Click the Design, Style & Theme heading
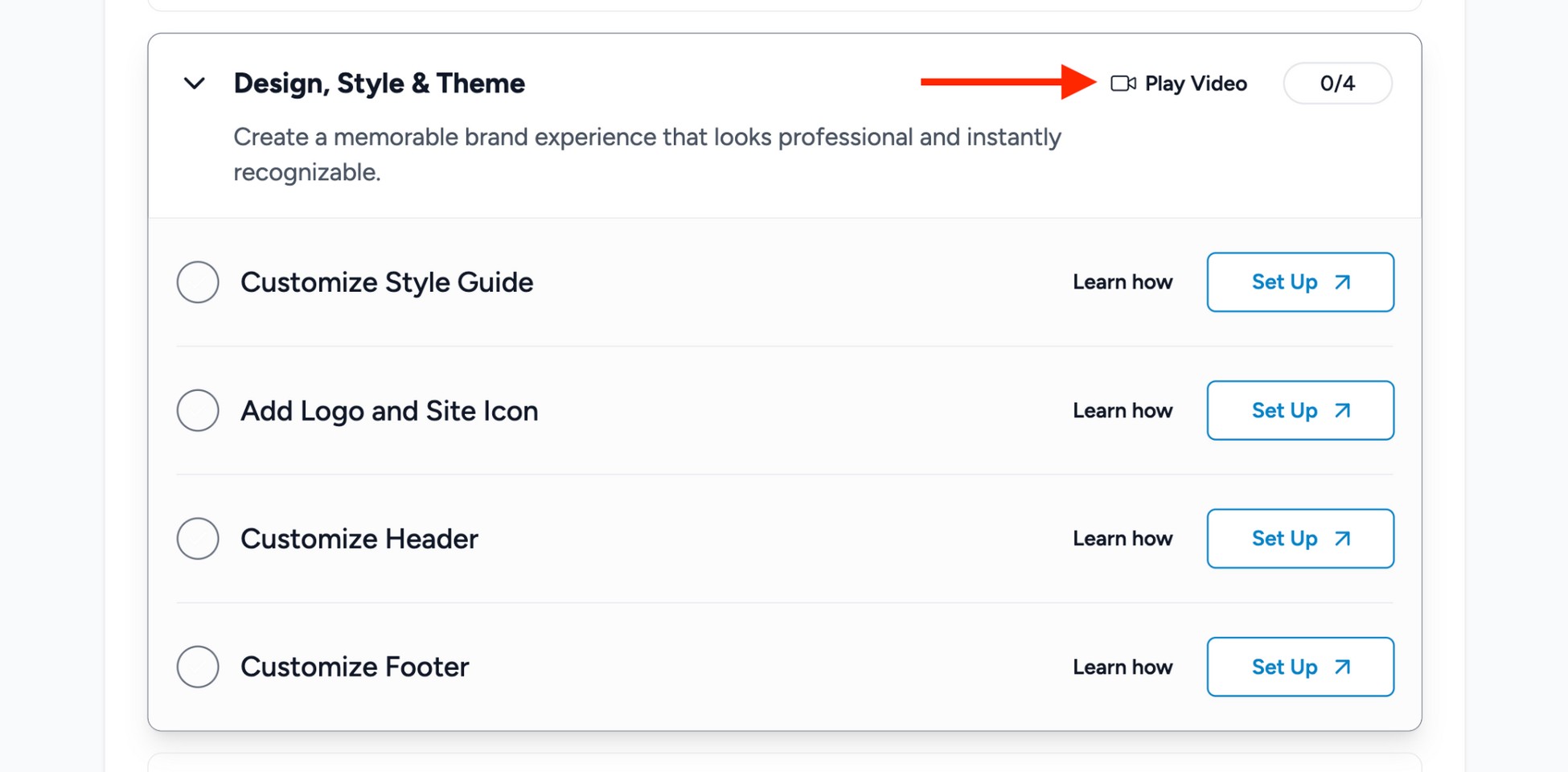The image size is (1568, 772). [x=379, y=84]
